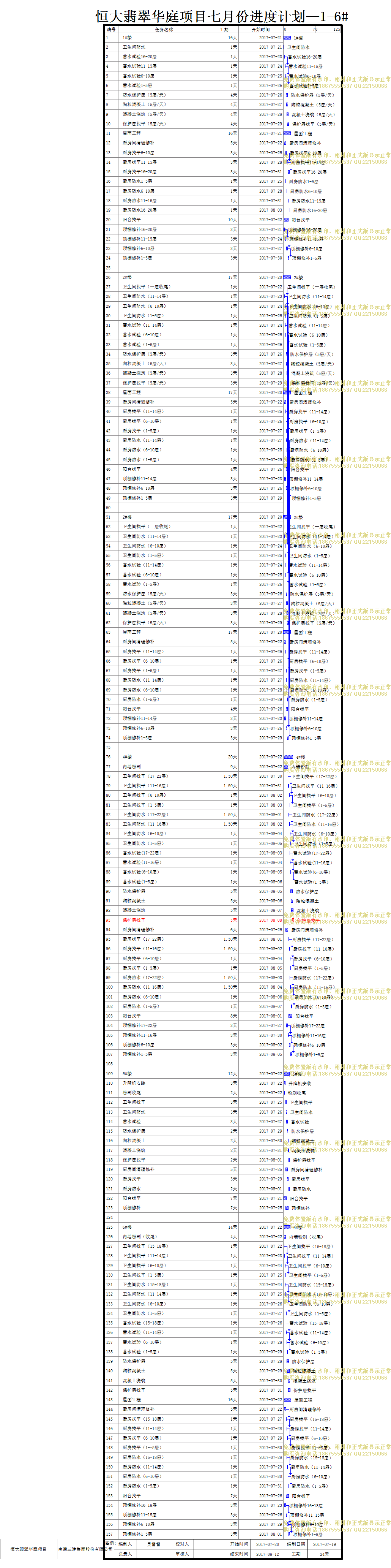Screen dimensions: 391x1568
Task: Click the '编制人' label in the footer
Action: [125, 1544]
